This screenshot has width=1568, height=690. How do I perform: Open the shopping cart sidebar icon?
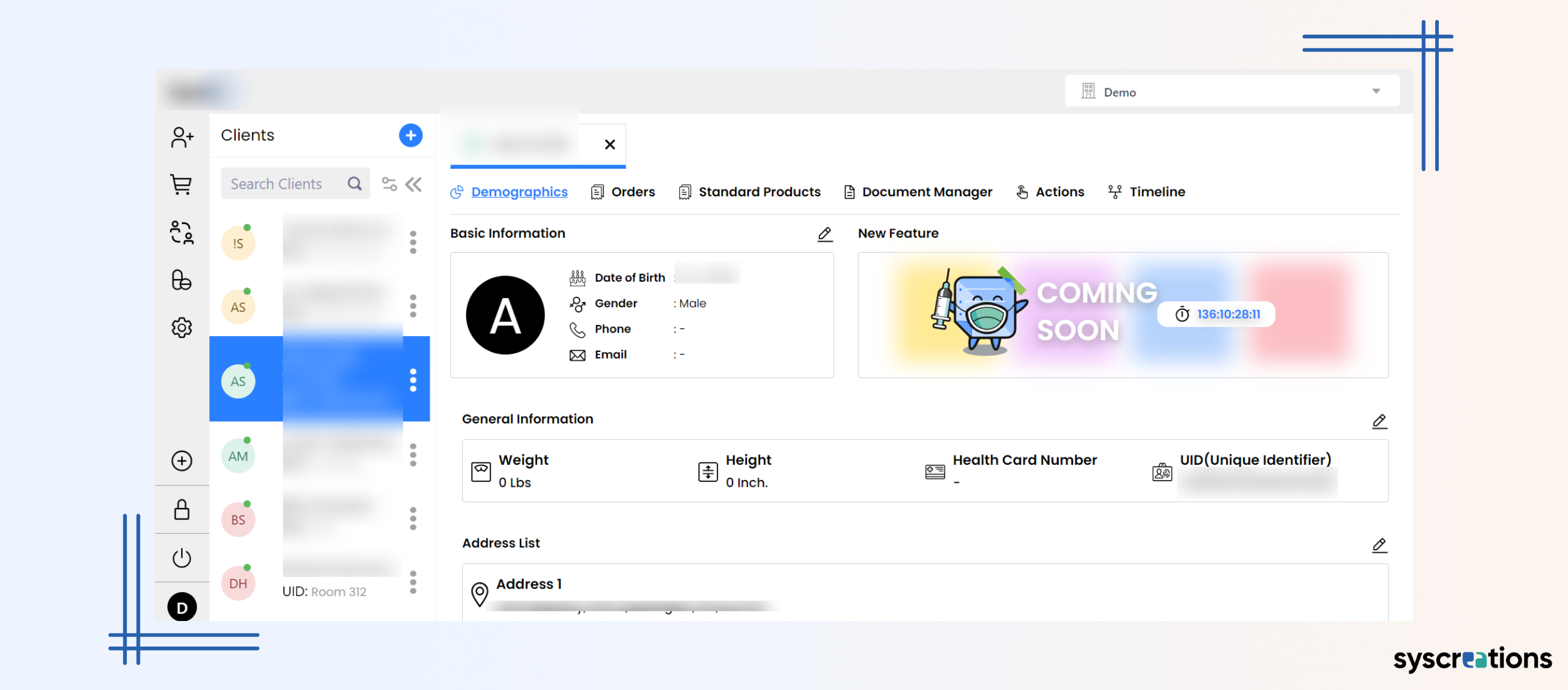point(182,184)
